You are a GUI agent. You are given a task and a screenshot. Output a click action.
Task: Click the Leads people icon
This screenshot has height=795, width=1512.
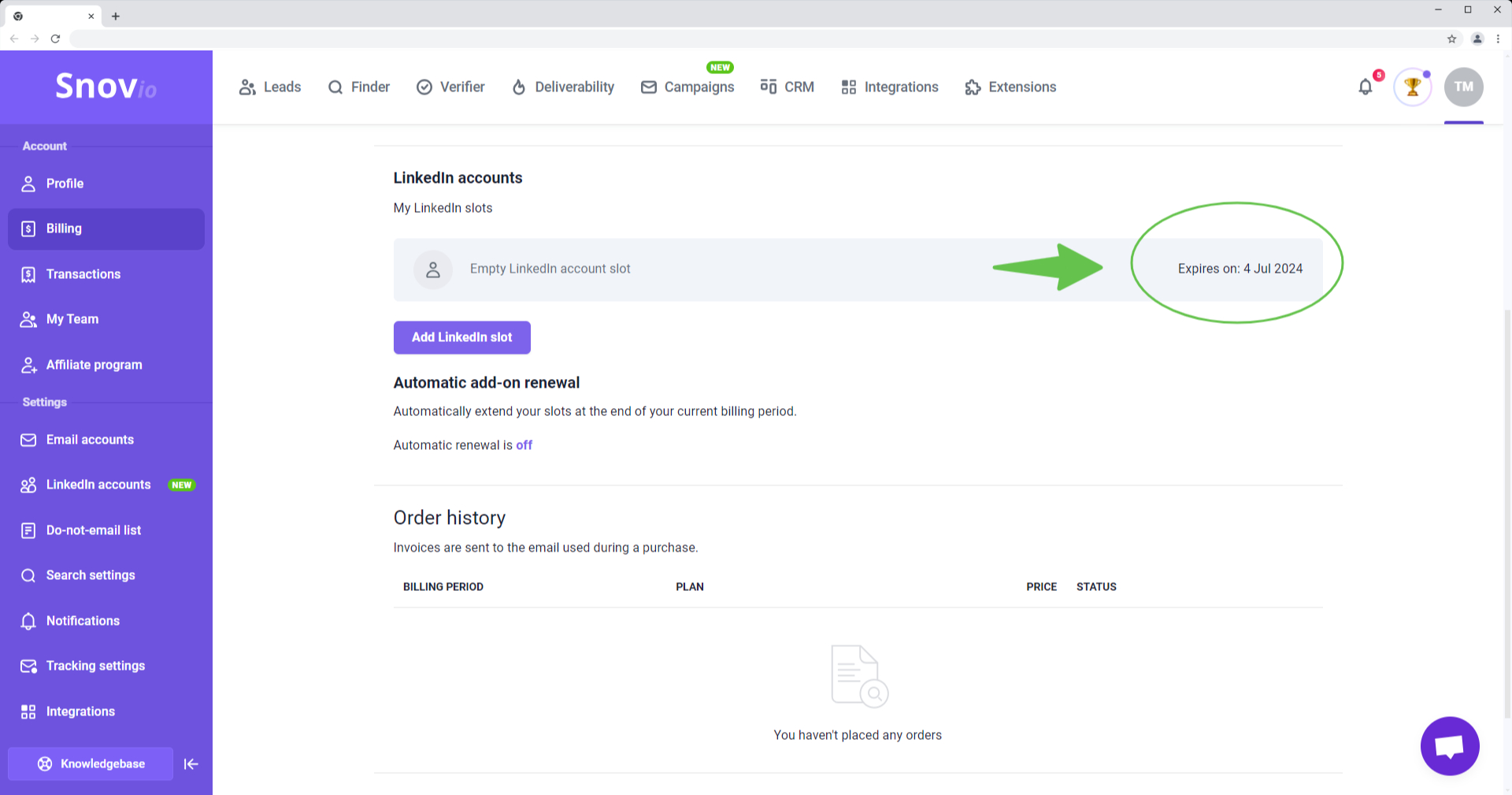(247, 87)
